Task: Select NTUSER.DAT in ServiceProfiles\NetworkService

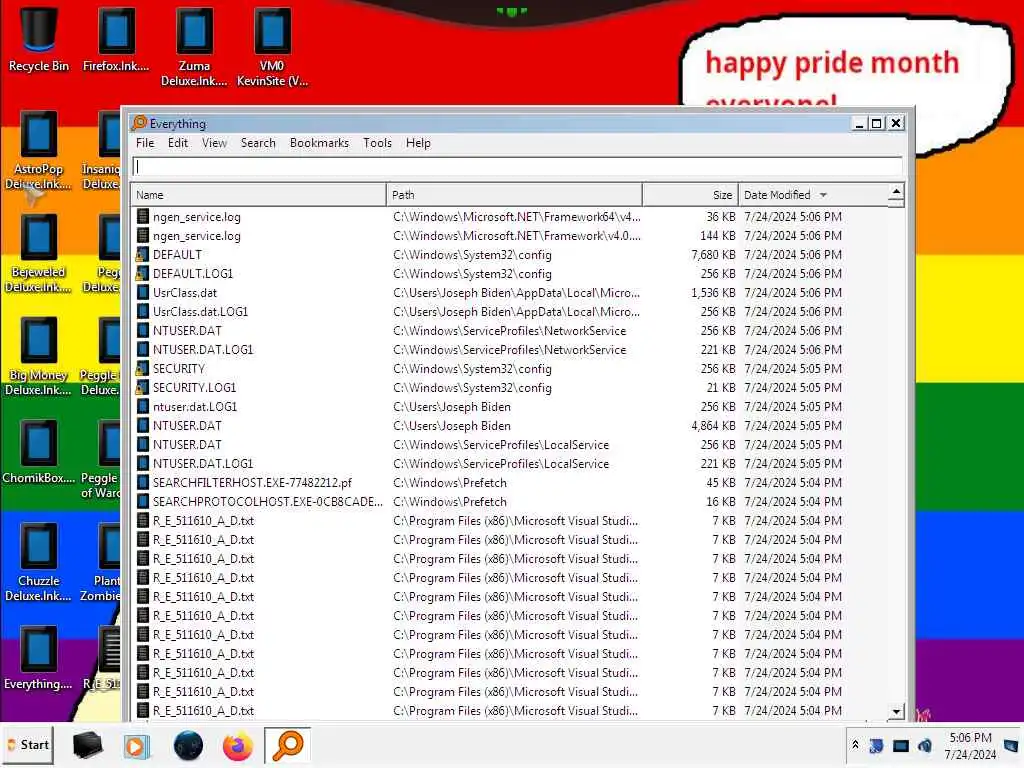Action: click(509, 330)
